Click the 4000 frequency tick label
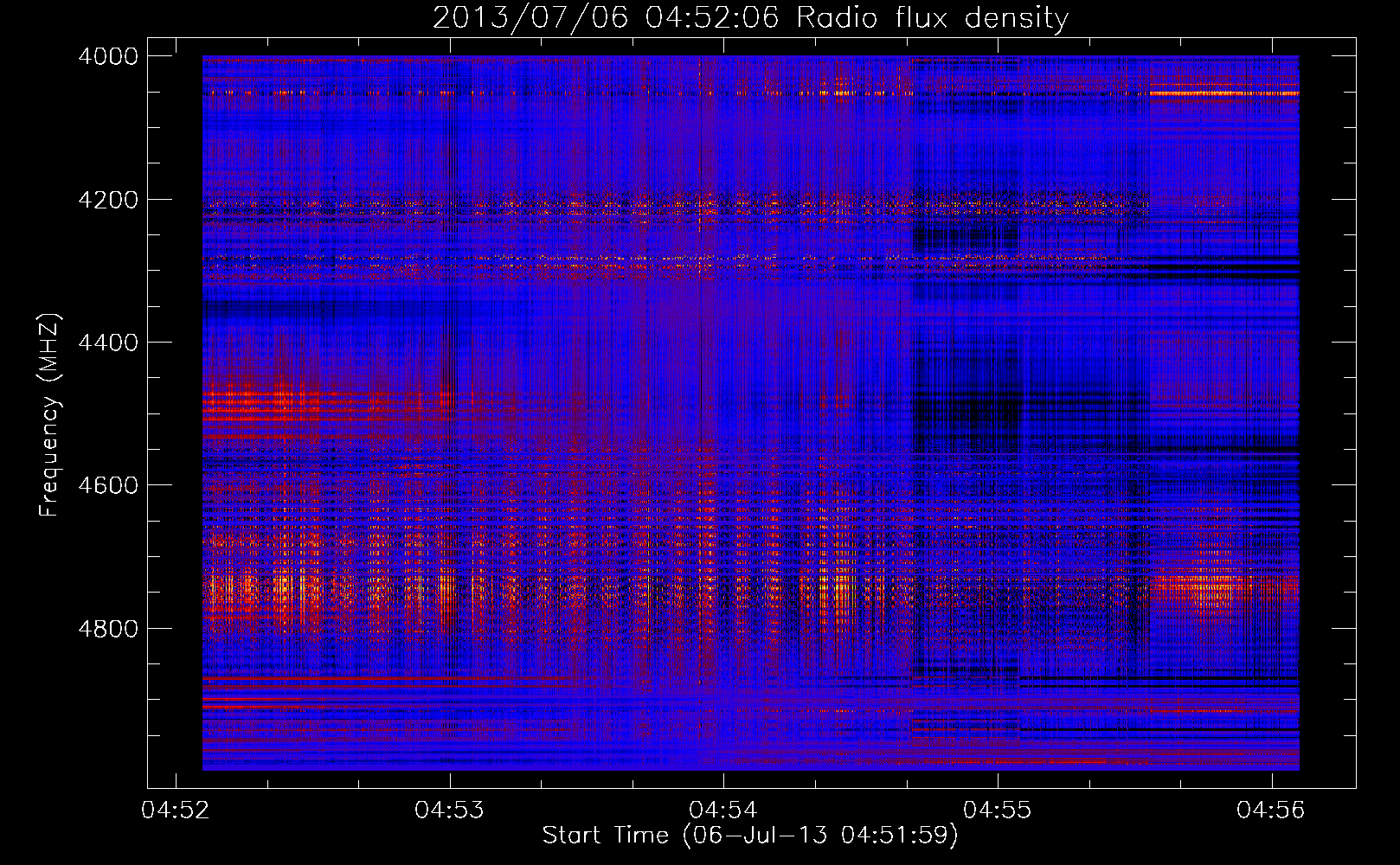The width and height of the screenshot is (1400, 865). (108, 56)
